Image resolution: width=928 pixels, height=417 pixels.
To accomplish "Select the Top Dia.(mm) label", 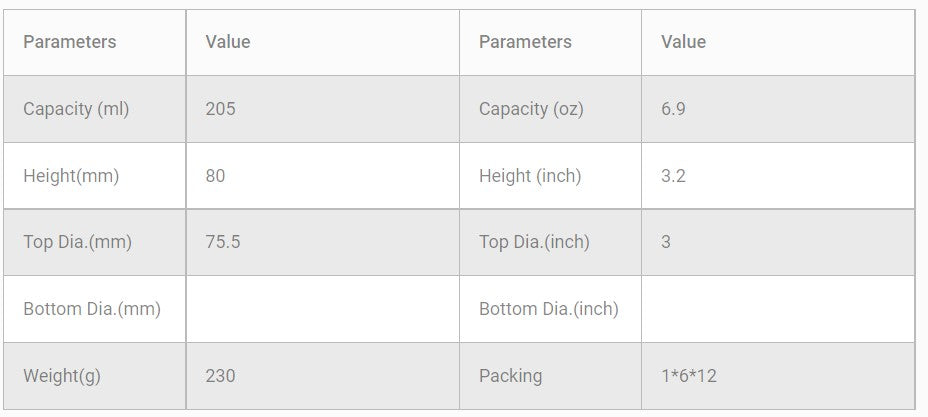I will click(77, 242).
